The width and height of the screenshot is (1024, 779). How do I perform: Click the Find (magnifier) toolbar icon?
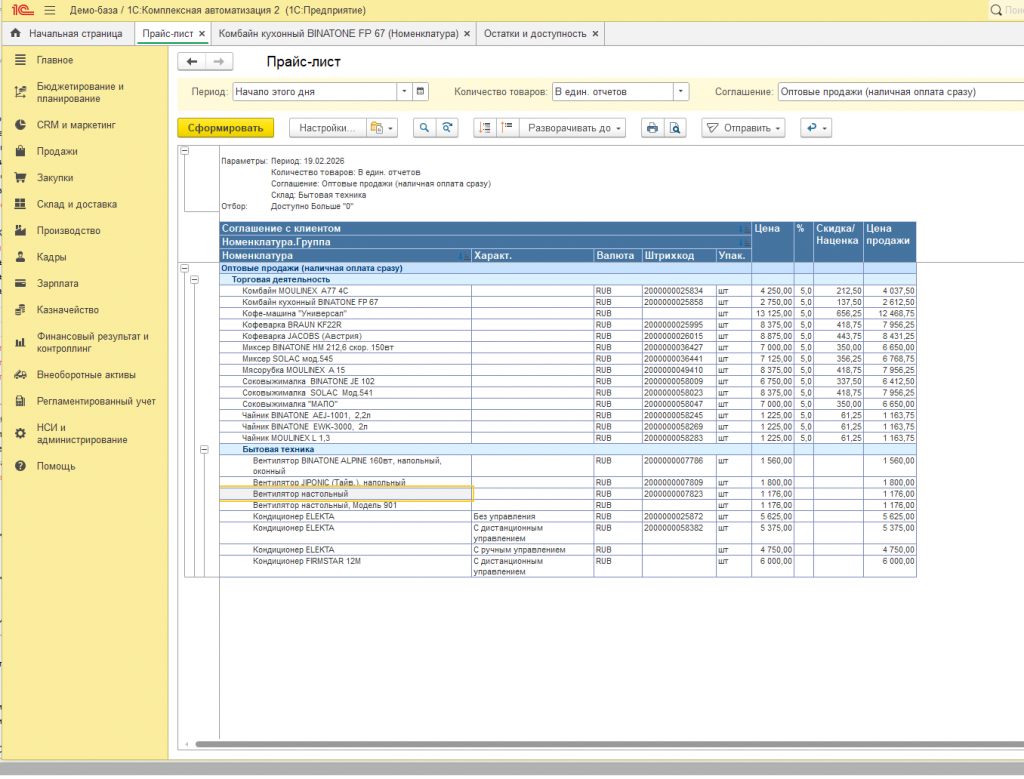pyautogui.click(x=424, y=128)
